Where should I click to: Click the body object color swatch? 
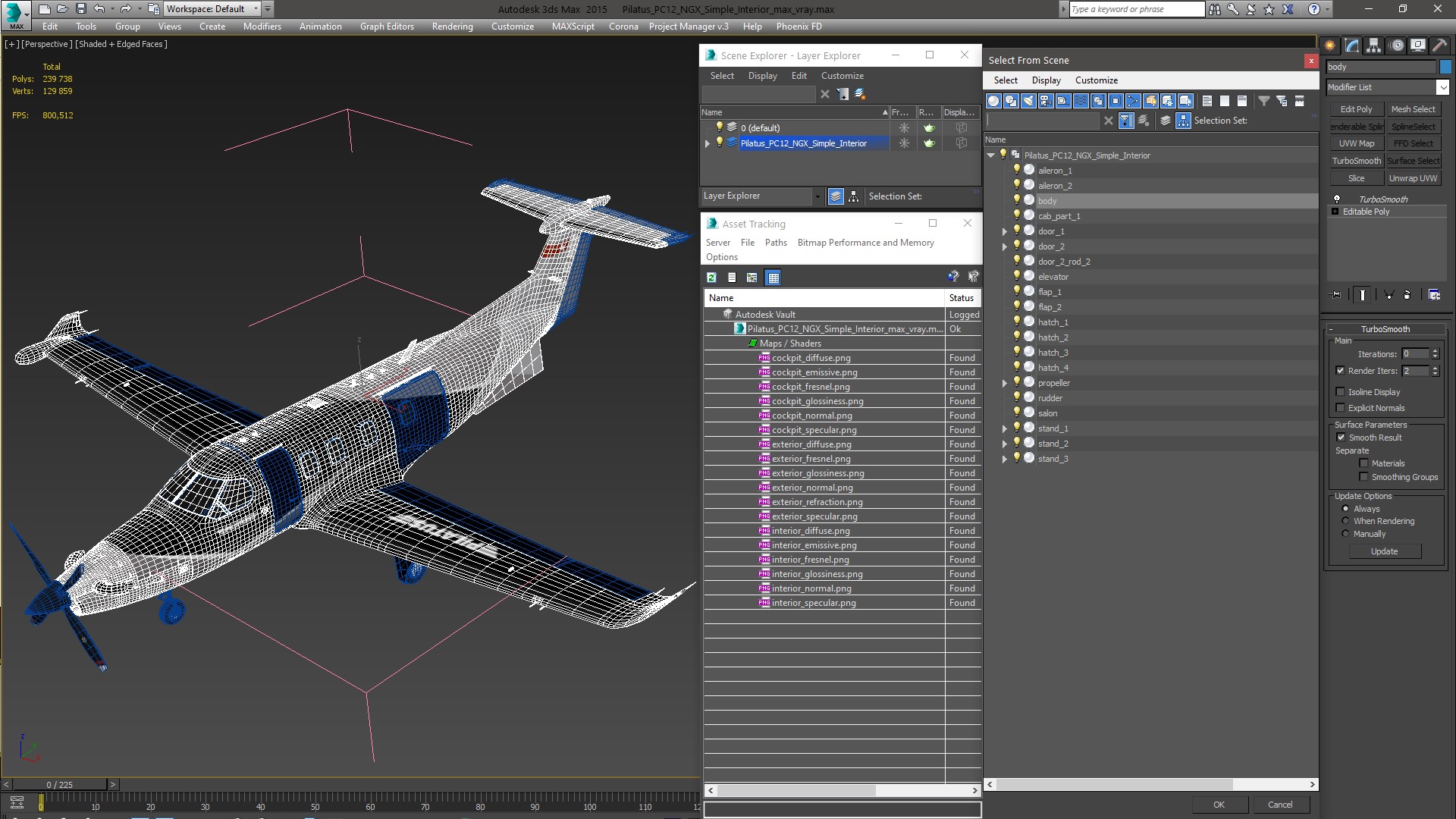pos(1445,67)
